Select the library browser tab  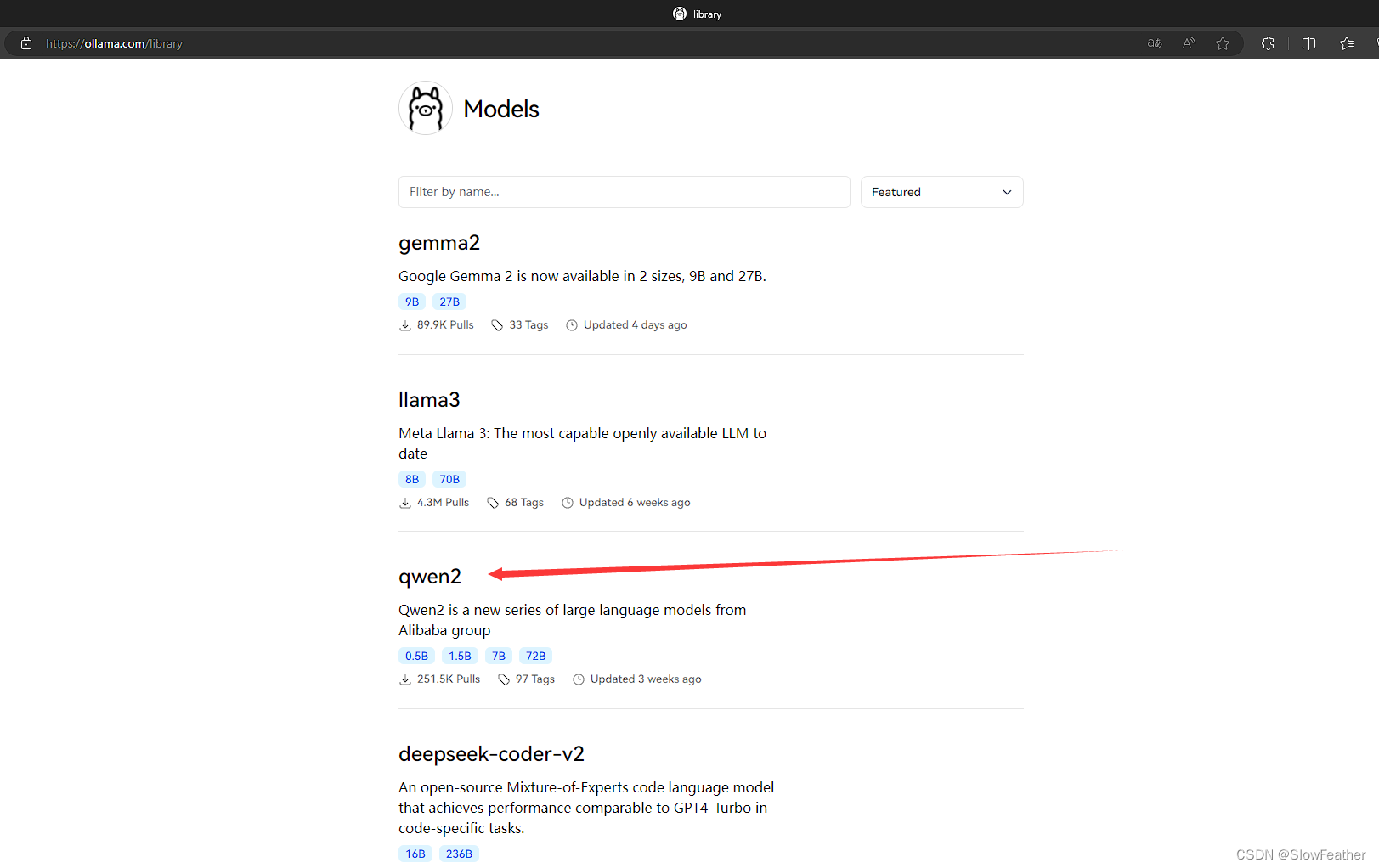click(x=698, y=14)
